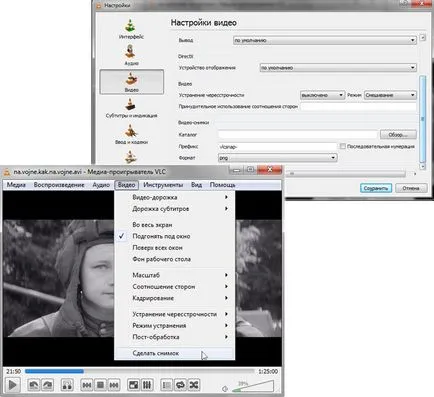This screenshot has height=397, width=434.
Task: Show the playlist via list icon
Action: point(166,385)
